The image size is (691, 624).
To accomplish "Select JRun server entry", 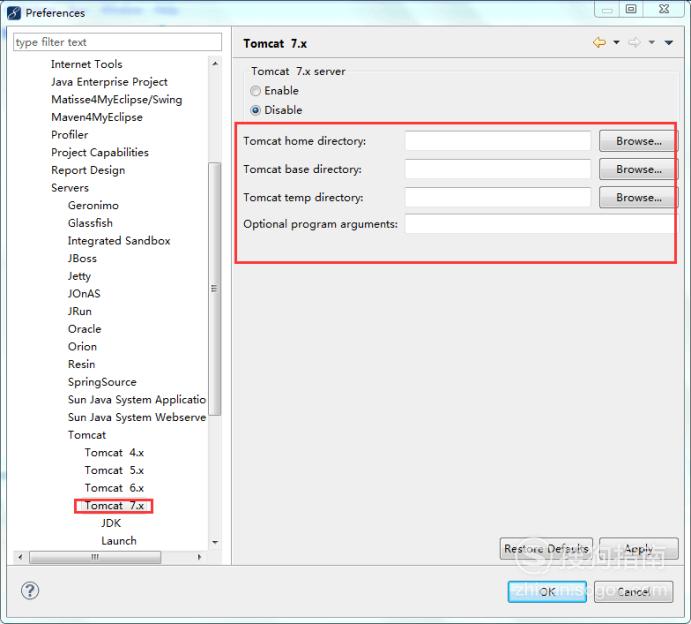I will point(80,311).
